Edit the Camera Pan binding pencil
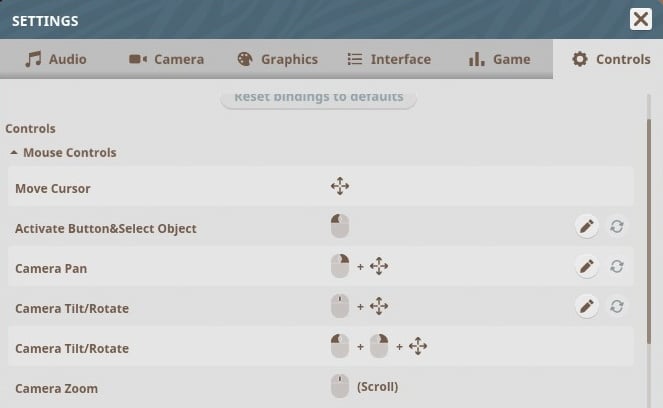This screenshot has height=408, width=663. click(x=587, y=267)
